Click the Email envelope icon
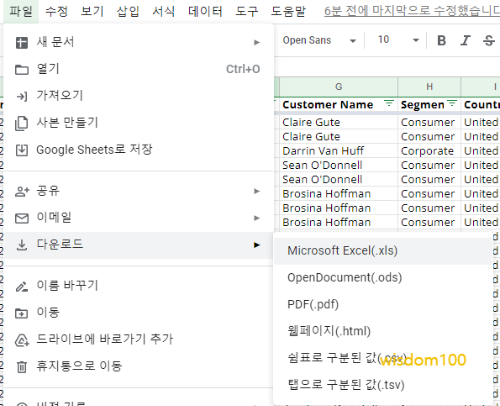The height and width of the screenshot is (406, 500). (x=22, y=218)
